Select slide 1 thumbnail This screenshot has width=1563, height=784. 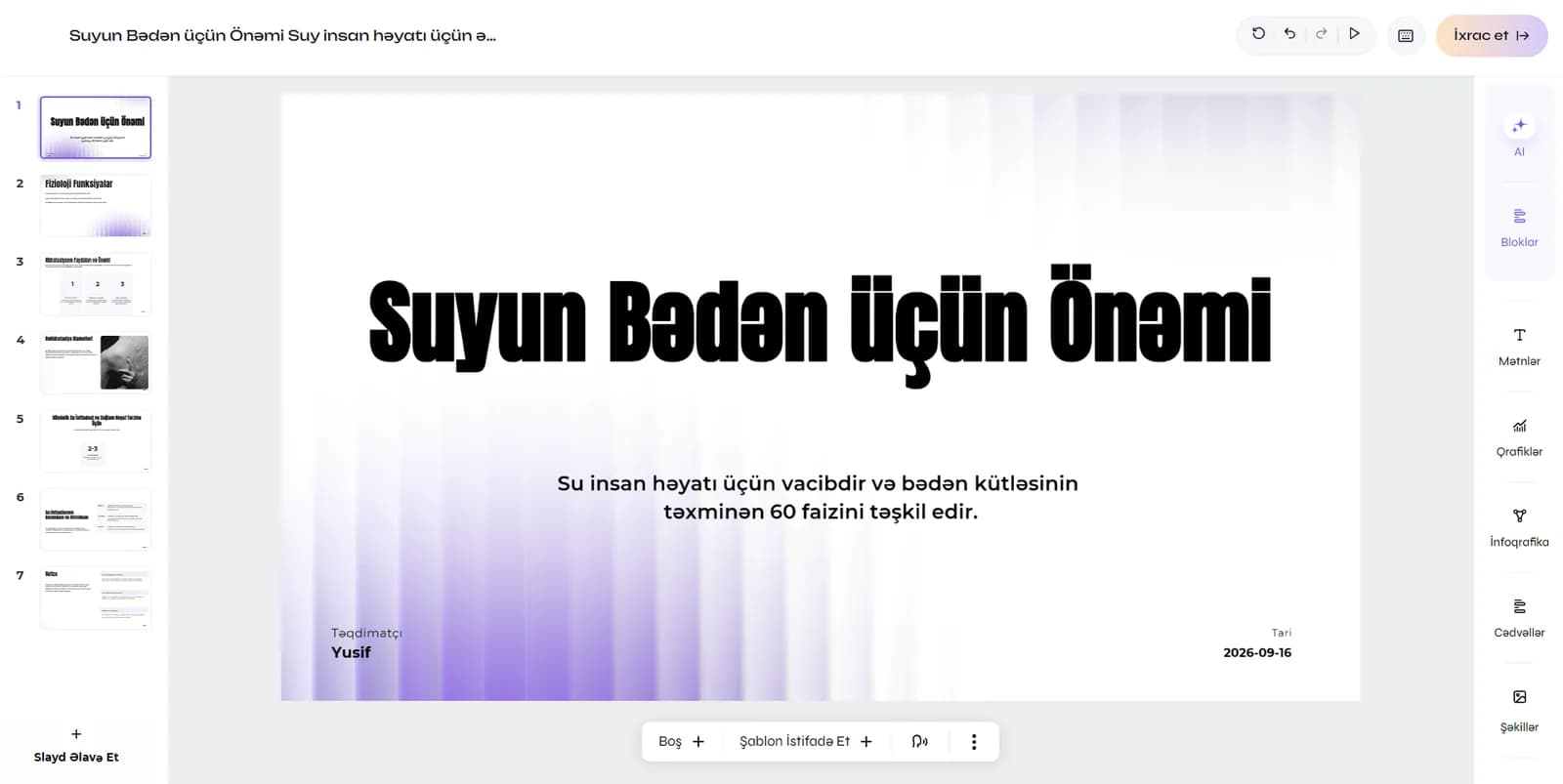point(96,127)
